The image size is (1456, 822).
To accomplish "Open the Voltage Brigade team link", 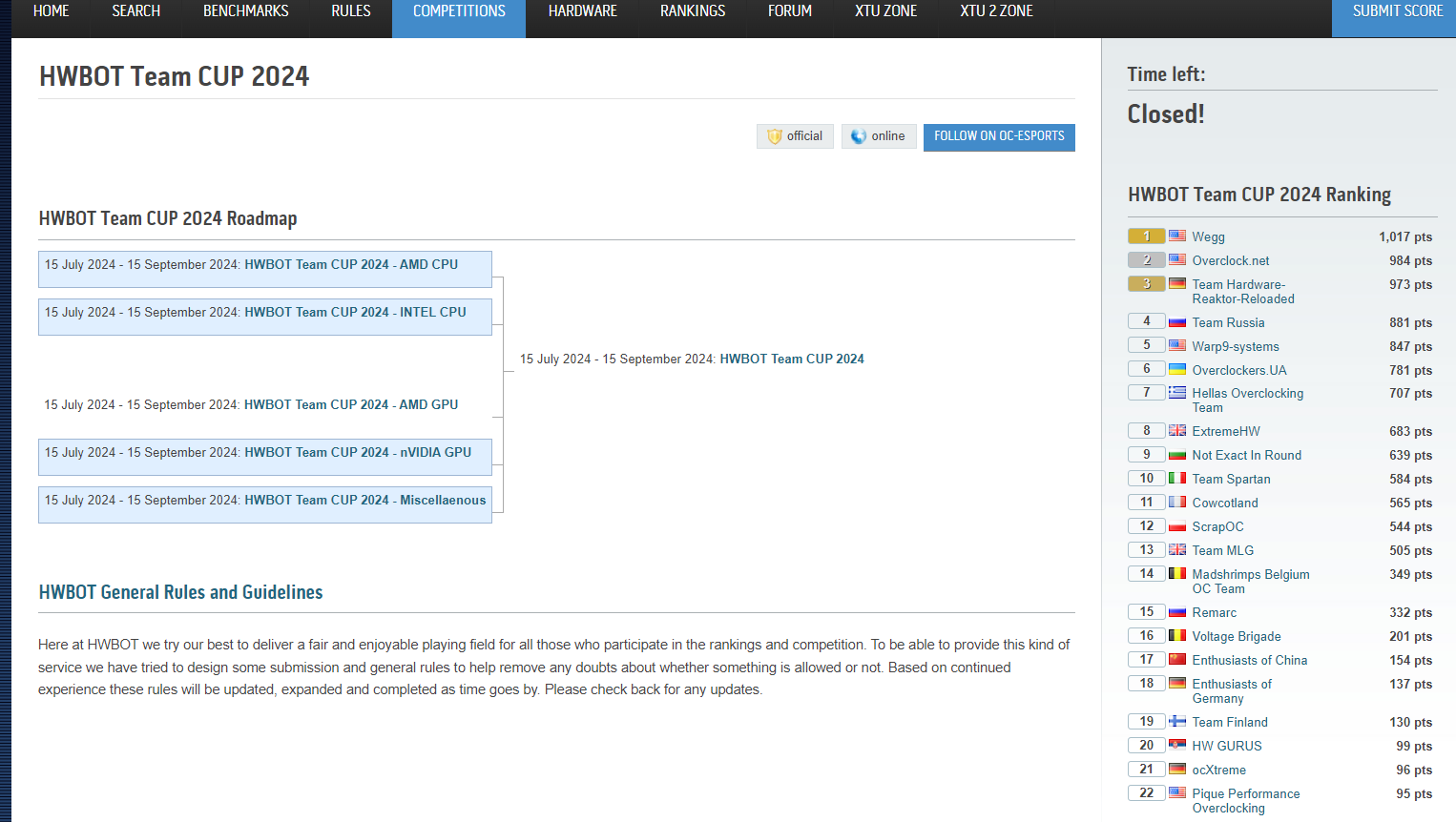I will tap(1237, 637).
